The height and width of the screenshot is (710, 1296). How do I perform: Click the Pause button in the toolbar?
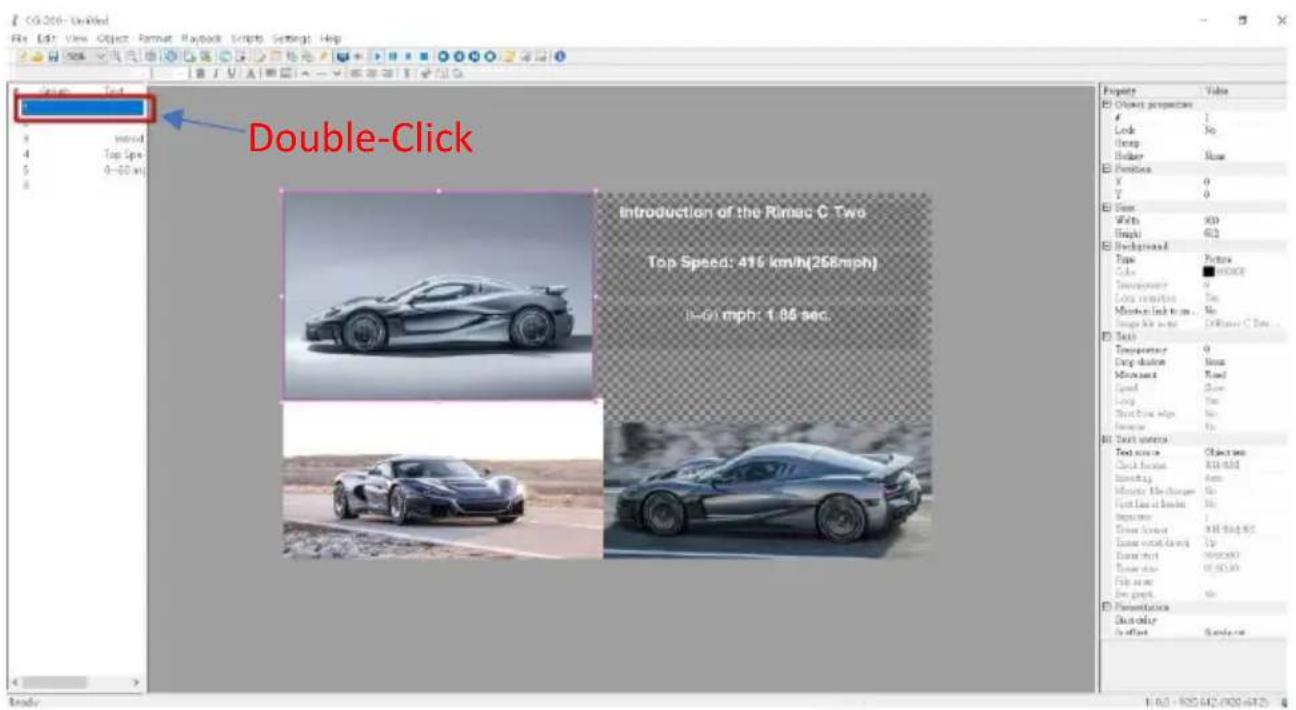pyautogui.click(x=393, y=57)
